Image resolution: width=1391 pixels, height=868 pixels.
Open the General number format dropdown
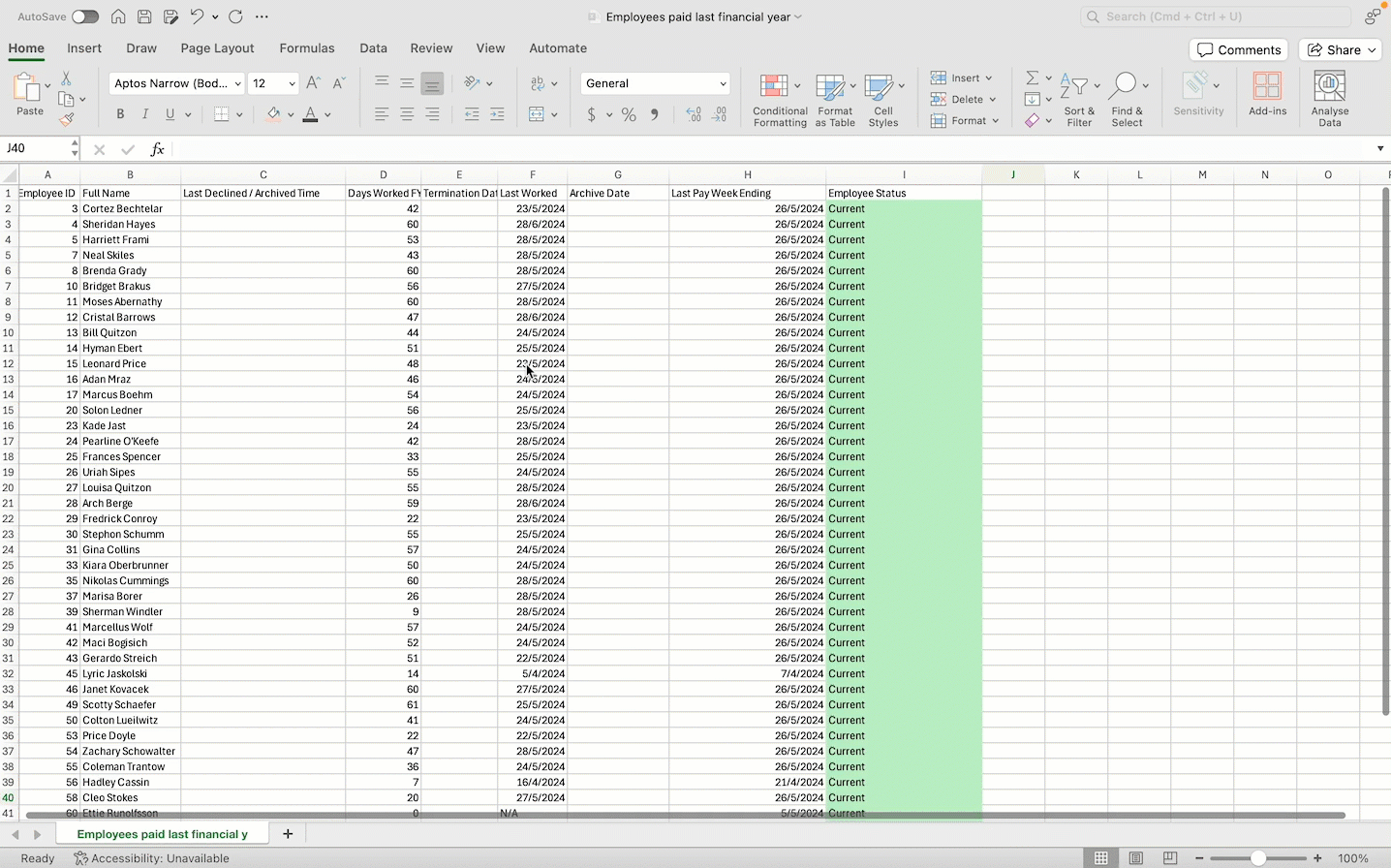pos(723,84)
